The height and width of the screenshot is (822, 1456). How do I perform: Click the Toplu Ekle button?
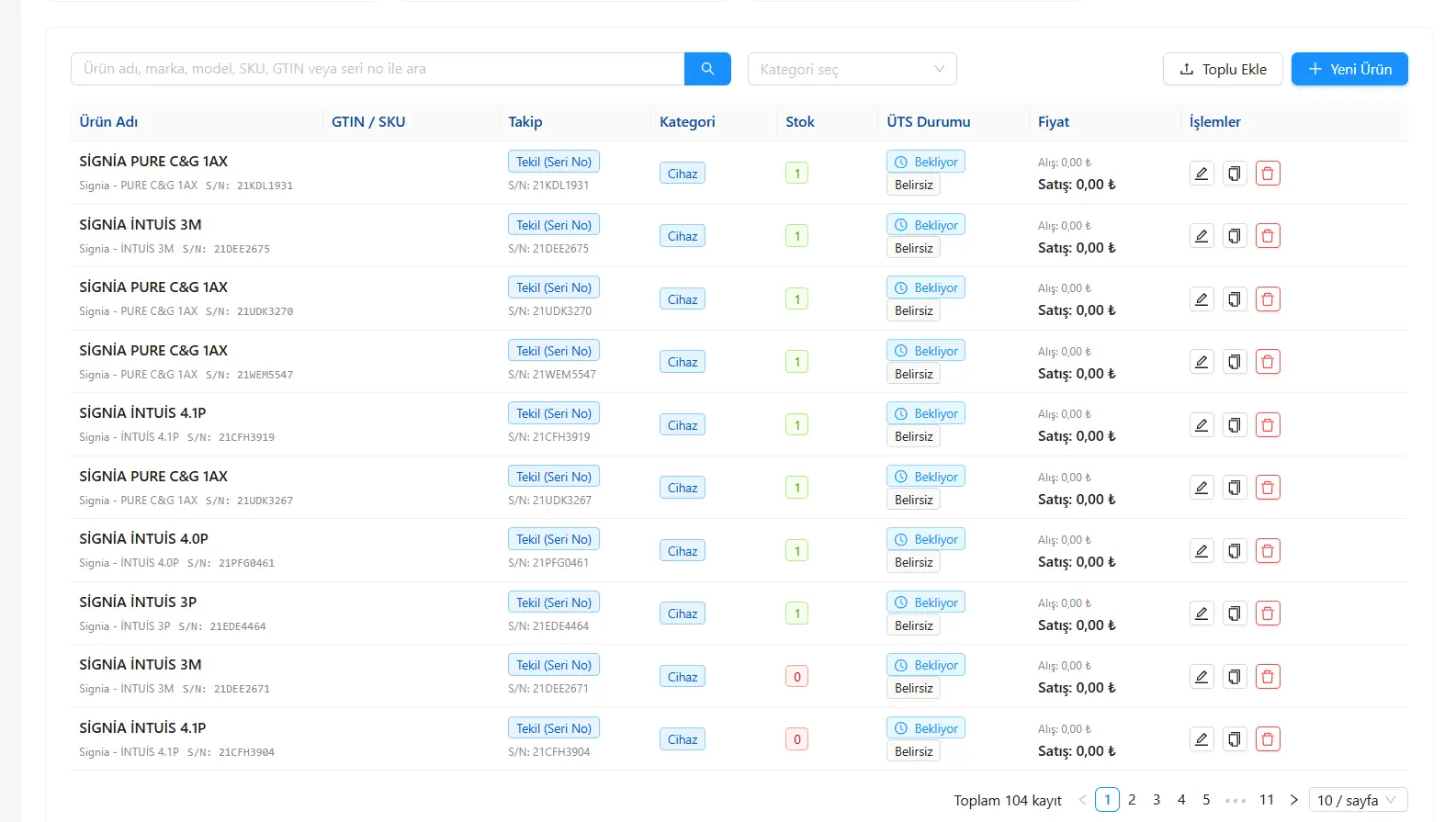pos(1223,69)
